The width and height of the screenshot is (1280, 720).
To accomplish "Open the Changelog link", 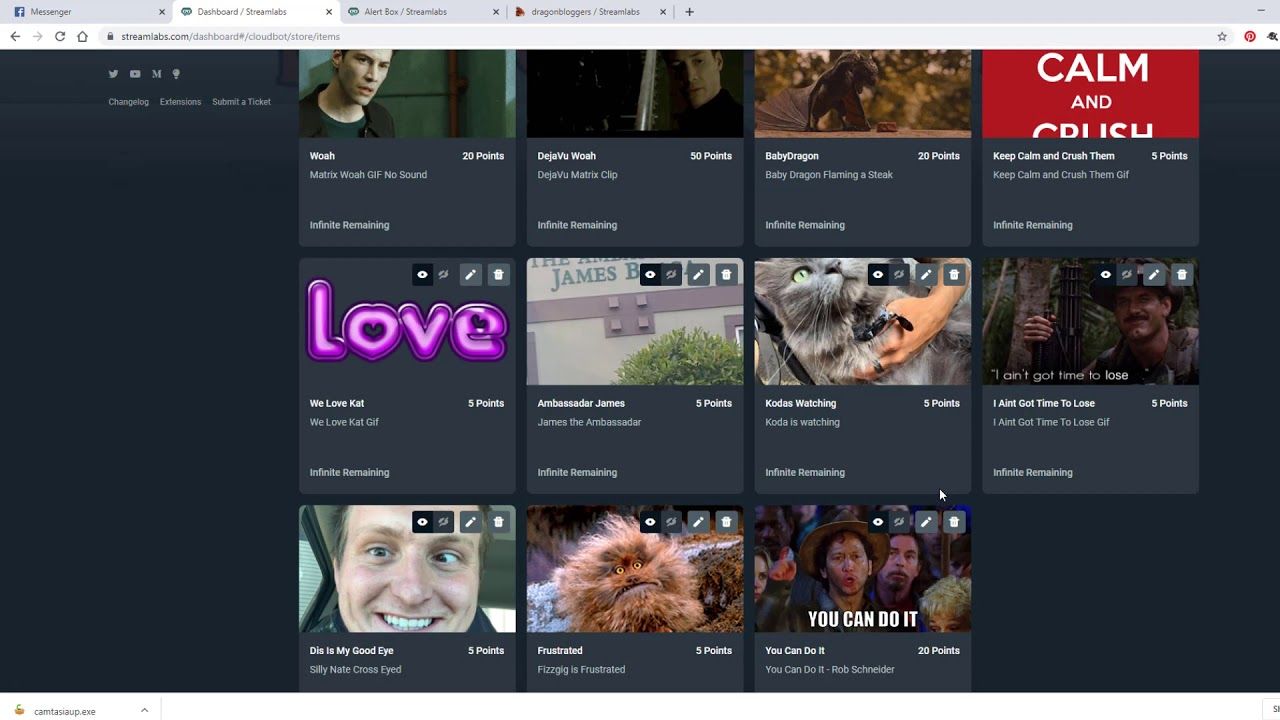I will point(128,102).
